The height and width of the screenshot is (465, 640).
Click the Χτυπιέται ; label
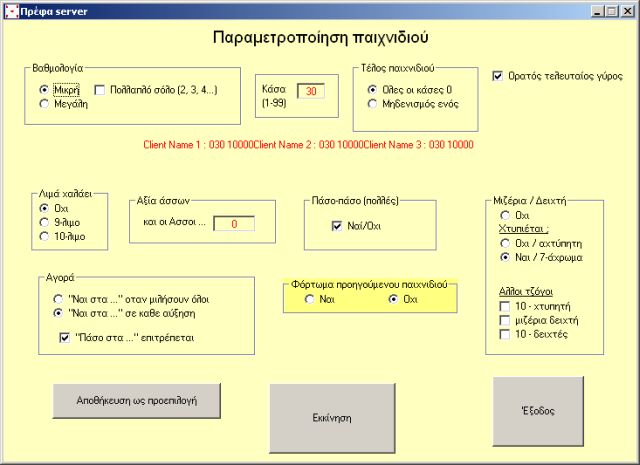[524, 229]
